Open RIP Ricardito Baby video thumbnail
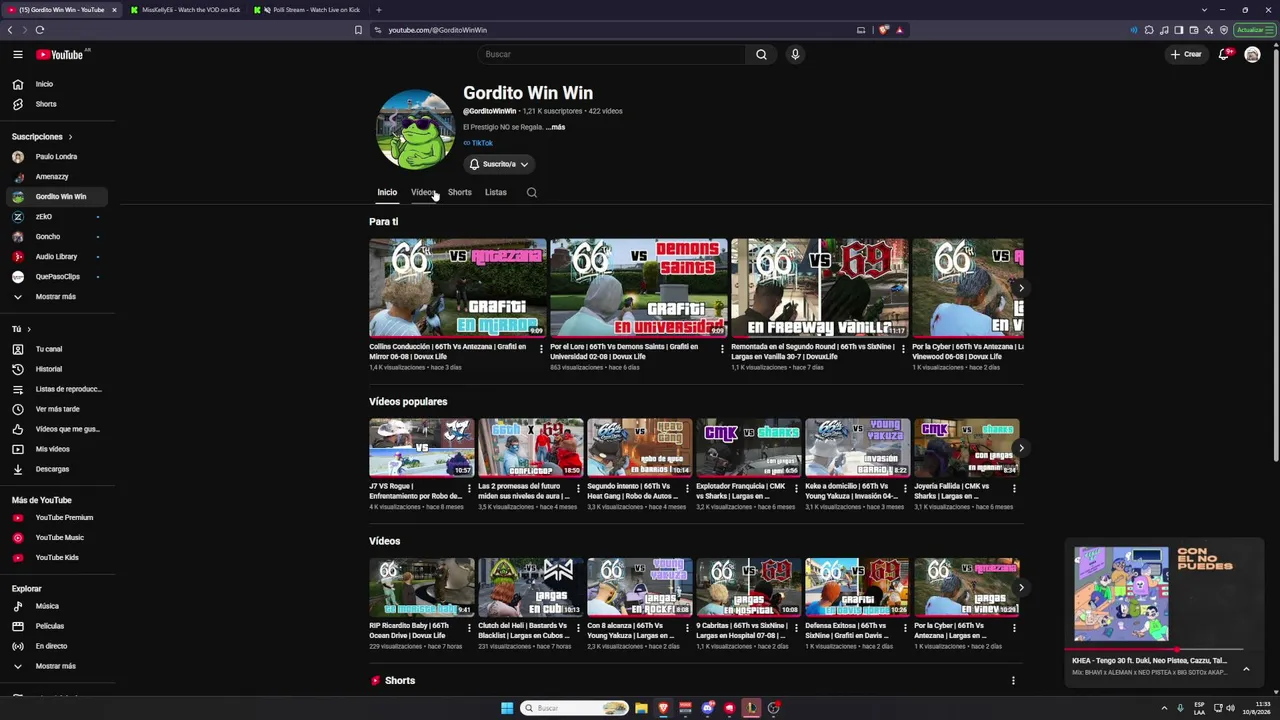The image size is (1280, 720). (x=421, y=588)
